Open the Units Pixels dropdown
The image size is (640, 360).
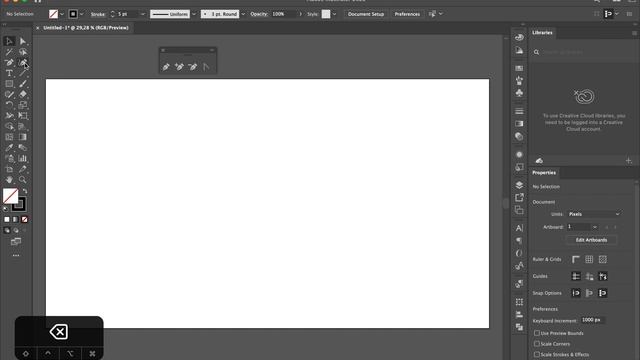tap(594, 214)
